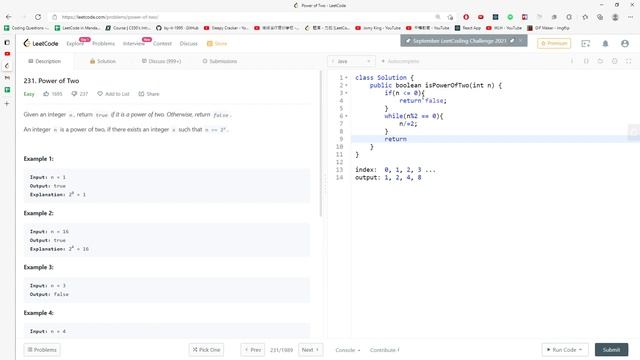Screen dimensions: 640x360
Task: Open the Discuss nav item
Action: (189, 43)
